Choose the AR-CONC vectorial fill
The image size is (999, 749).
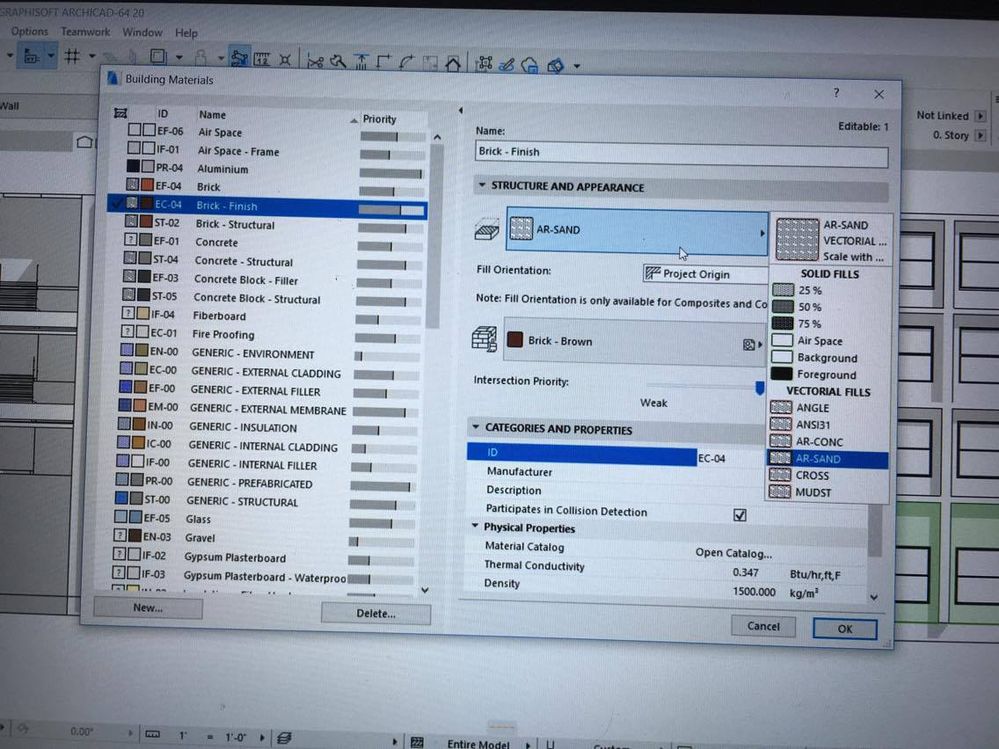[x=828, y=441]
